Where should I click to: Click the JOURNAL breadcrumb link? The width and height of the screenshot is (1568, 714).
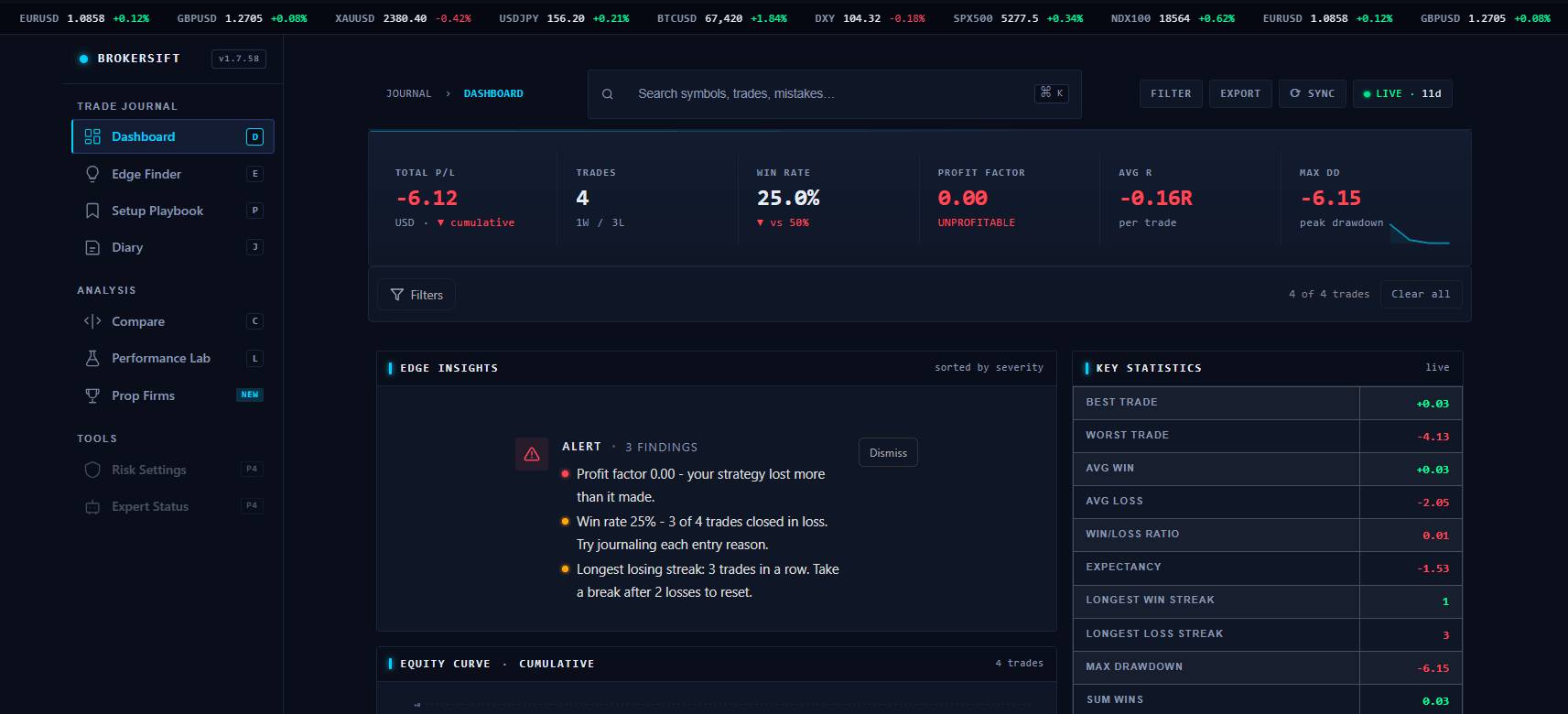408,93
